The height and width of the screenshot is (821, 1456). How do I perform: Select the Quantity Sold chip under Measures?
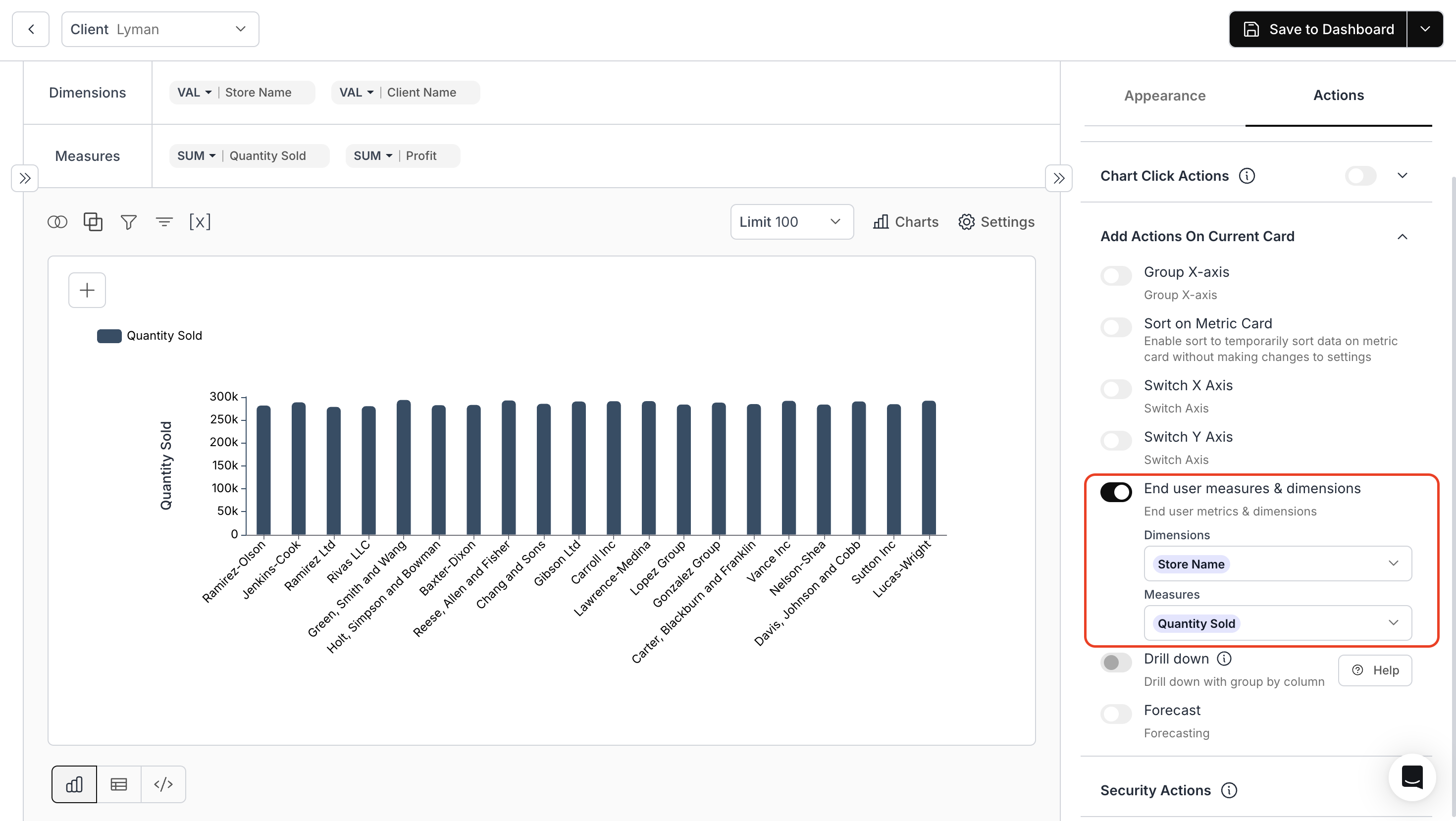(1196, 623)
